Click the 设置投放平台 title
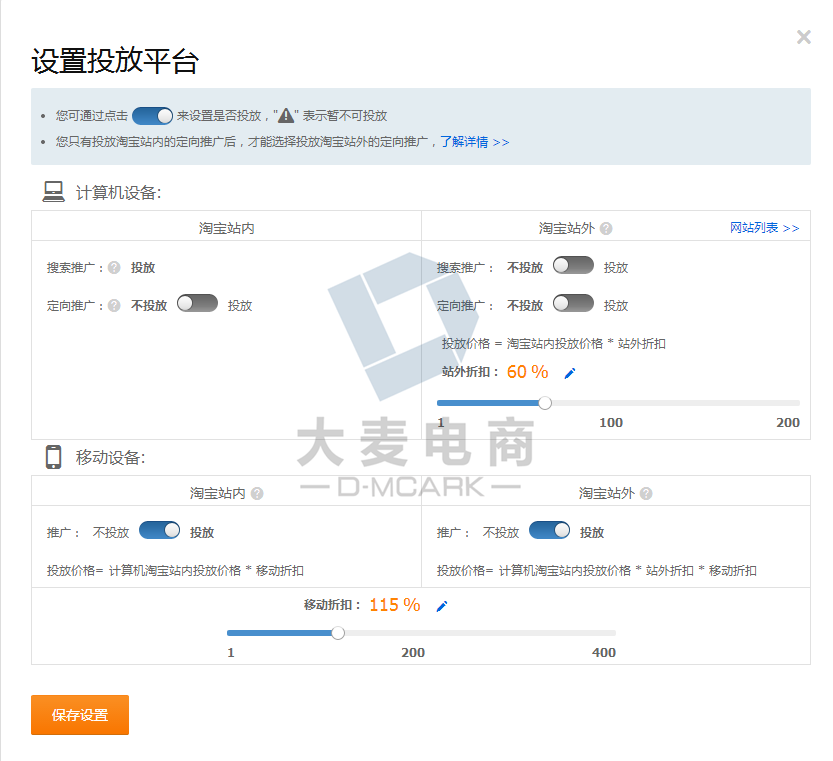833x761 pixels. (x=115, y=61)
